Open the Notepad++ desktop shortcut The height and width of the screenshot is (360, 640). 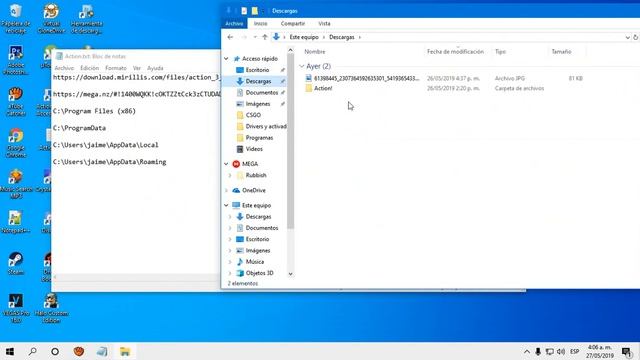coord(16,222)
